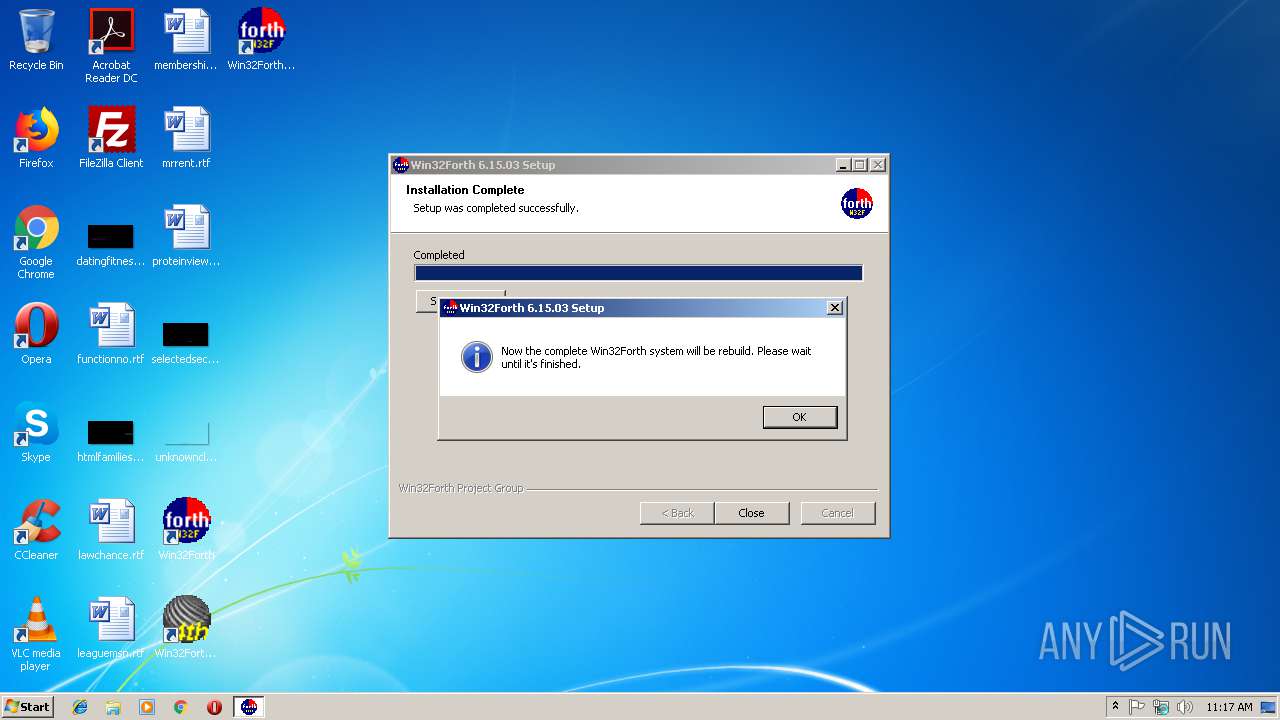Select the Google Chrome desktop shortcut
This screenshot has height=720, width=1280.
pyautogui.click(x=36, y=242)
